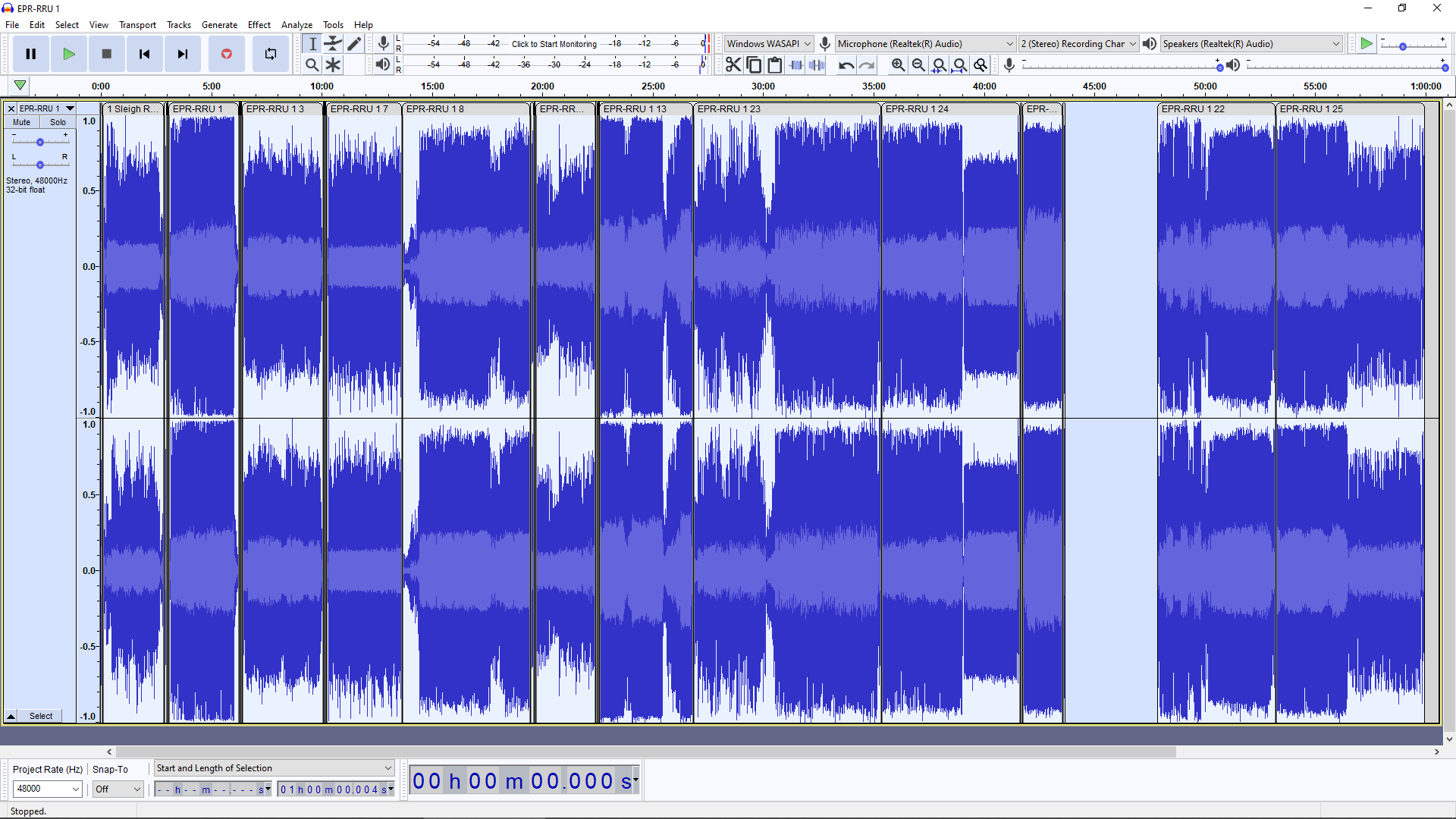The image size is (1456, 819).
Task: Click the Trim audio outside selection icon
Action: [795, 65]
